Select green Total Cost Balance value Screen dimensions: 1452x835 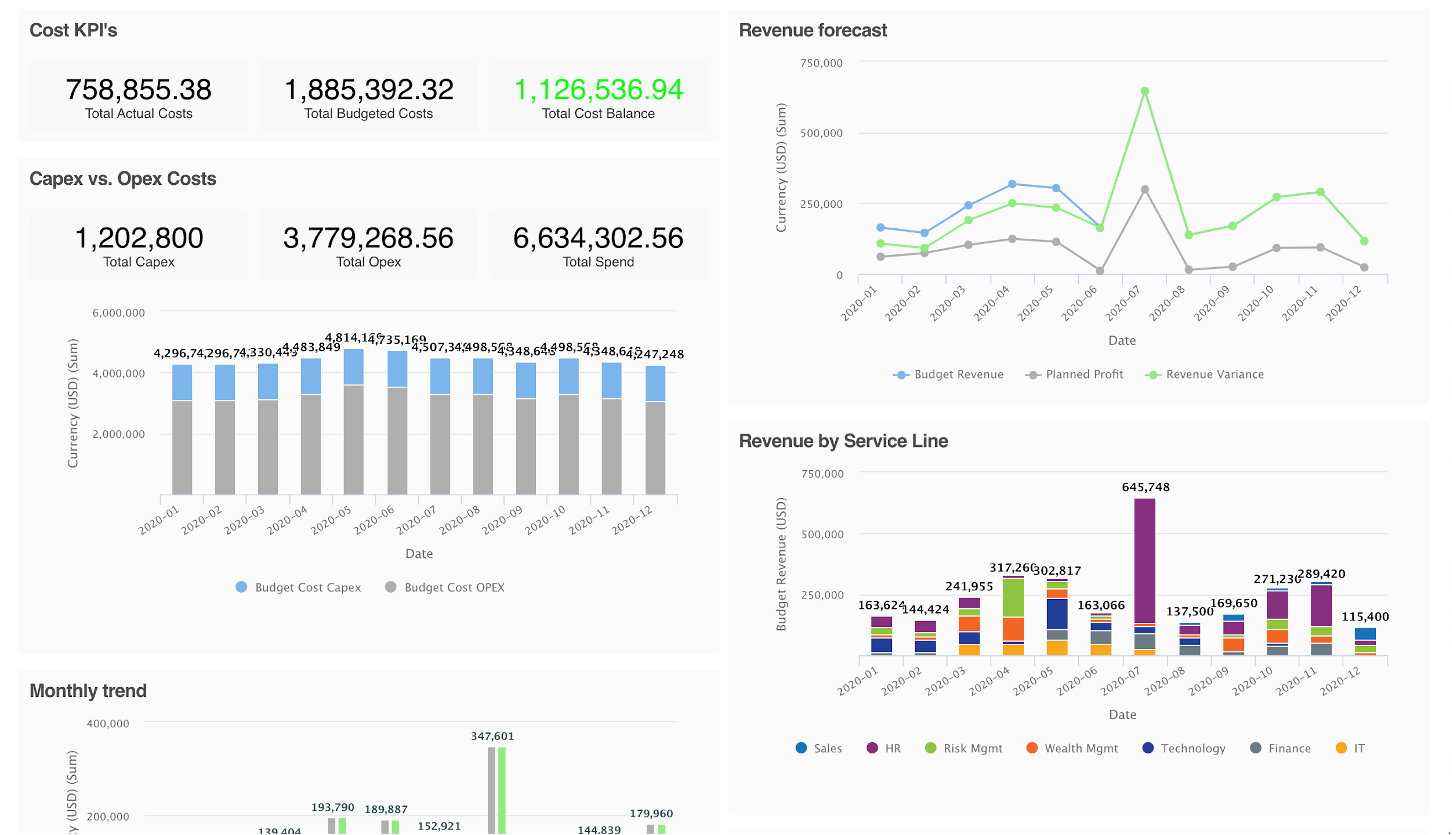tap(599, 90)
